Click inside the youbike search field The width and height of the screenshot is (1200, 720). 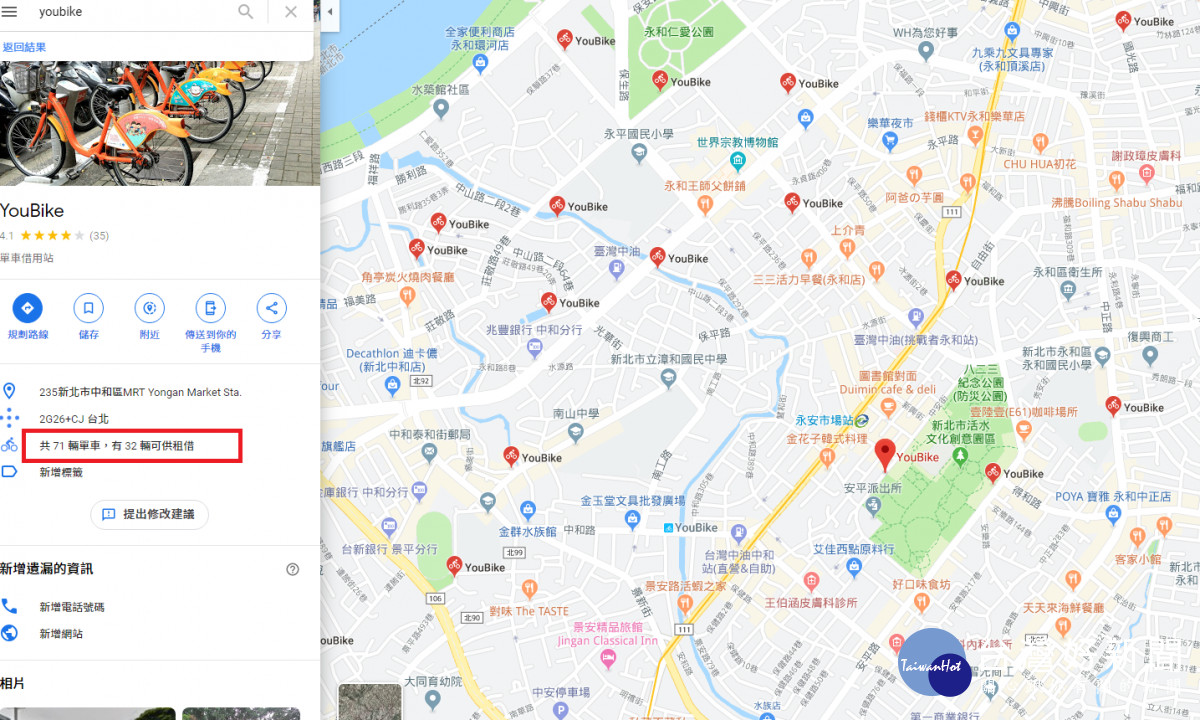130,12
